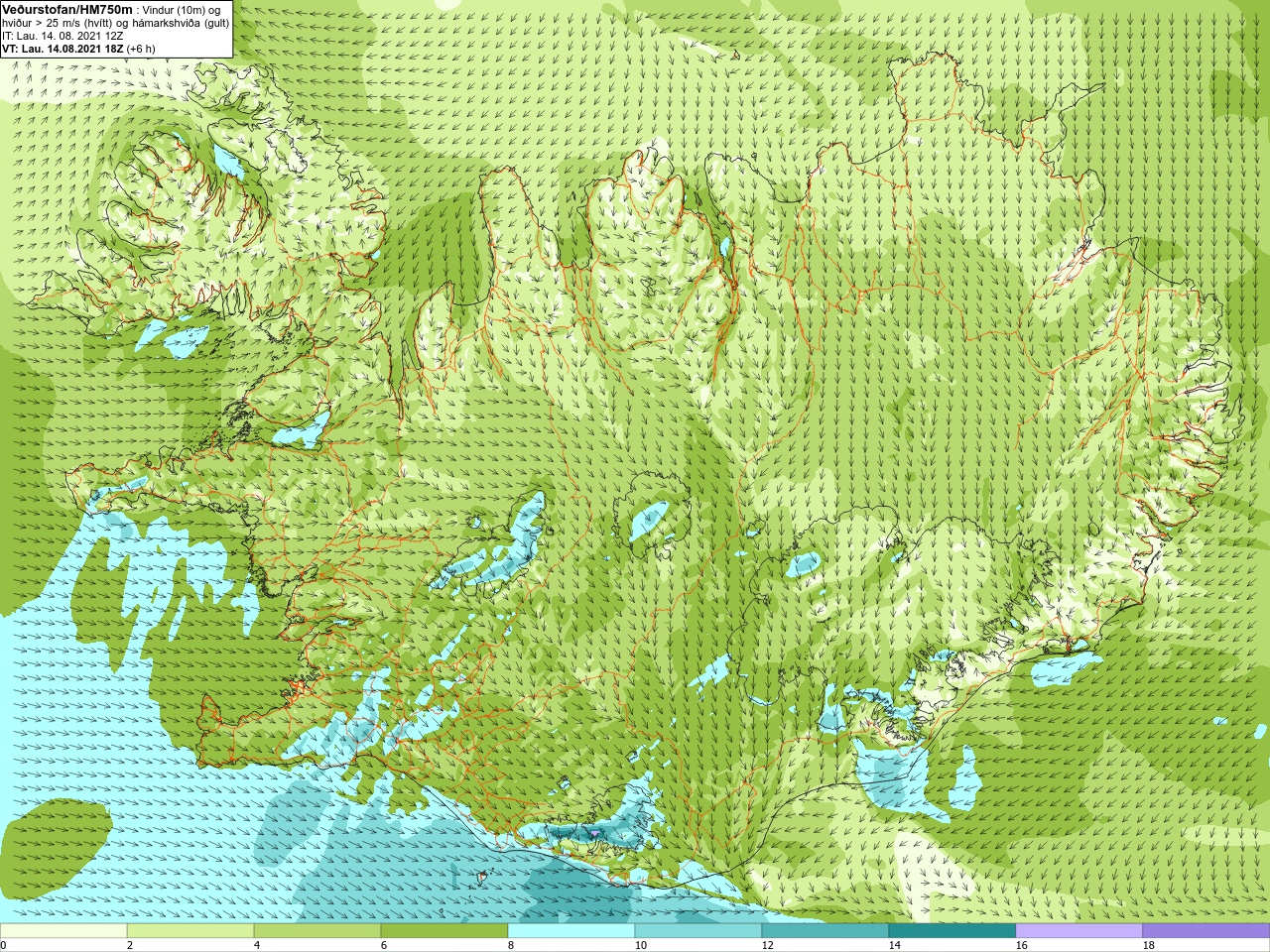Click the legend scale value 16
1270x952 pixels.
pos(1021,945)
